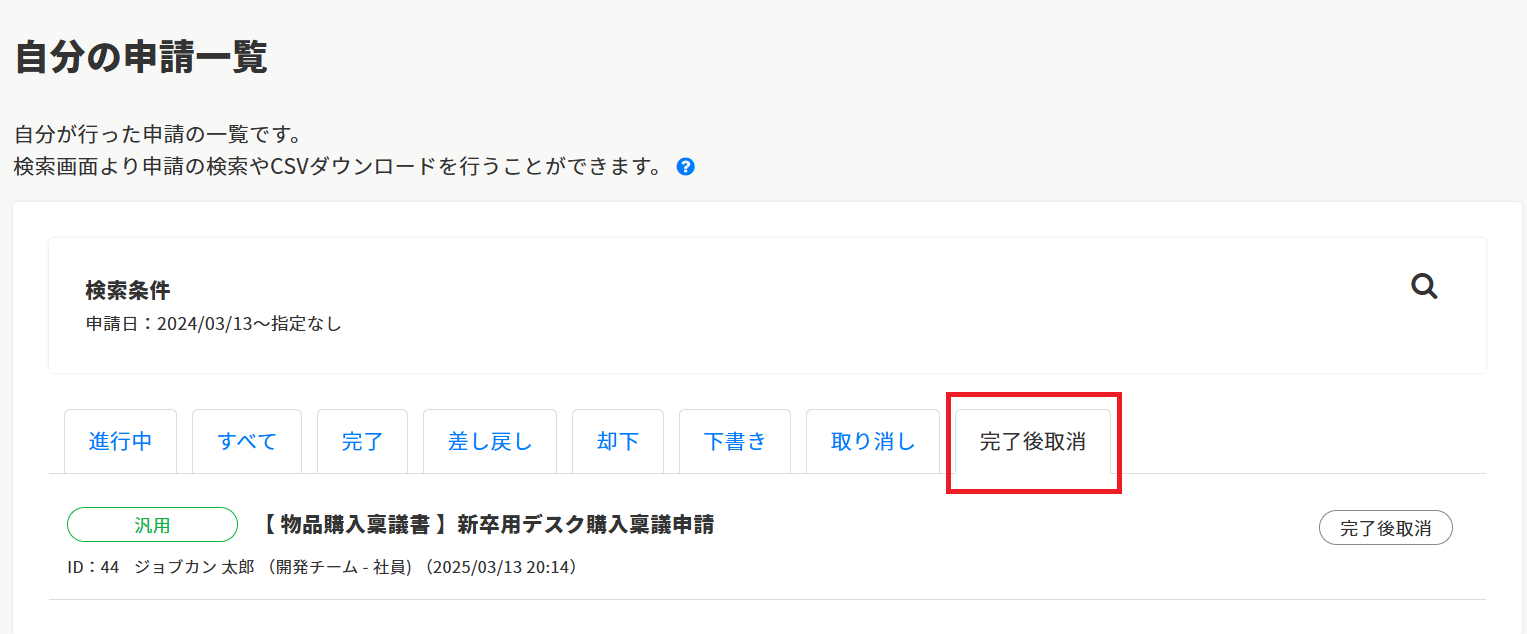Viewport: 1527px width, 634px height.
Task: Click the 2025/03/13 20:14 timestamp
Action: (x=503, y=568)
